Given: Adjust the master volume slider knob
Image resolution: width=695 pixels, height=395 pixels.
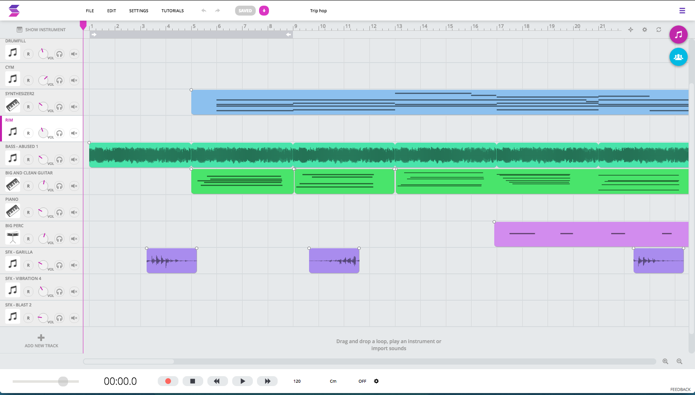Looking at the screenshot, I should point(63,381).
